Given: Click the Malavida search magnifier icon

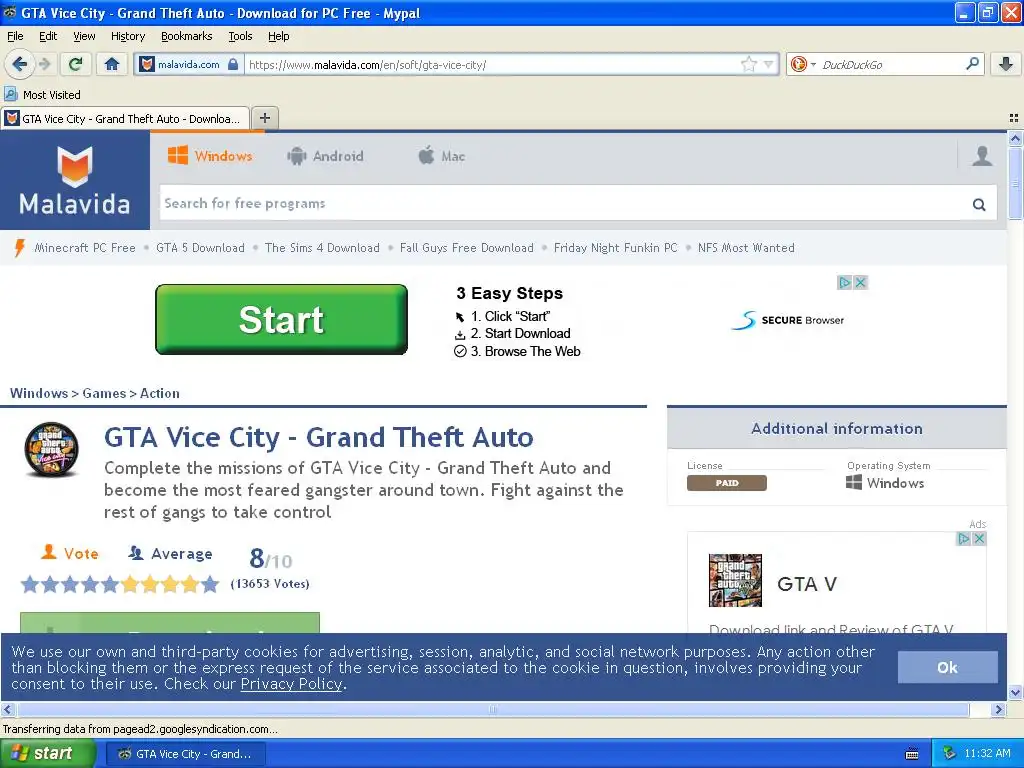Looking at the screenshot, I should [x=979, y=204].
